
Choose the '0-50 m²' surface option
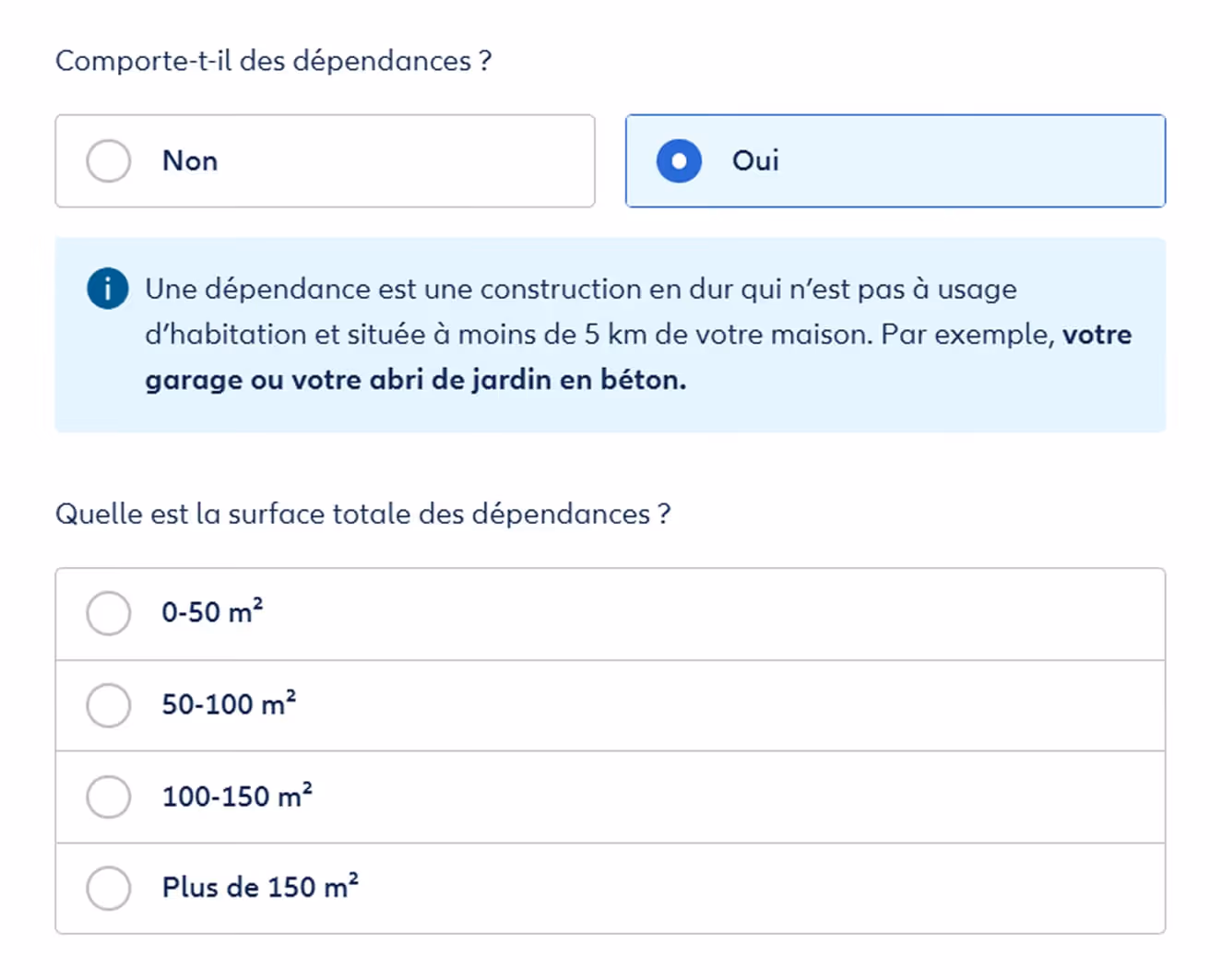pos(108,612)
